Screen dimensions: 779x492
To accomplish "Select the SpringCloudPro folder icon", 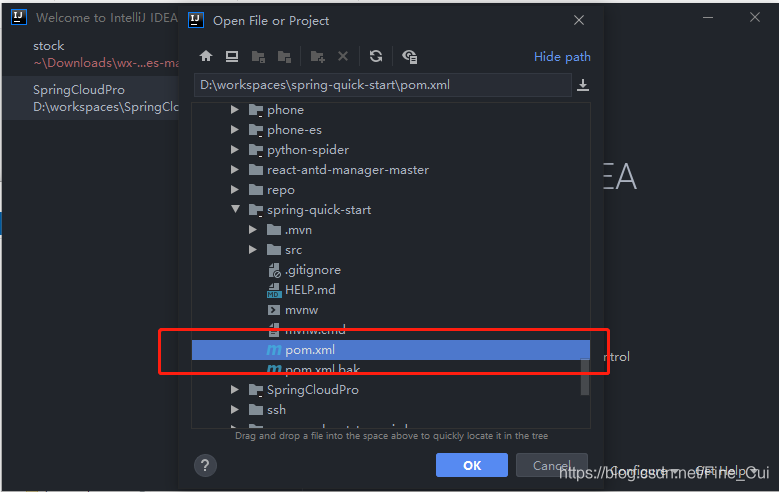I will pyautogui.click(x=256, y=390).
